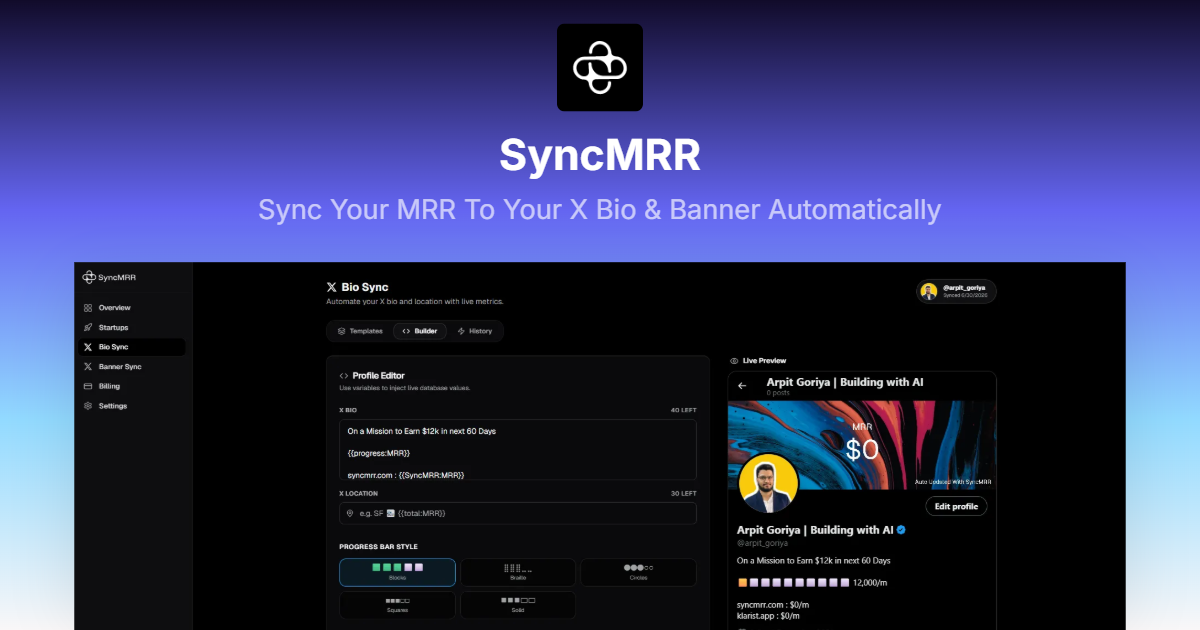
Task: Switch to the Templates tab
Action: click(360, 331)
